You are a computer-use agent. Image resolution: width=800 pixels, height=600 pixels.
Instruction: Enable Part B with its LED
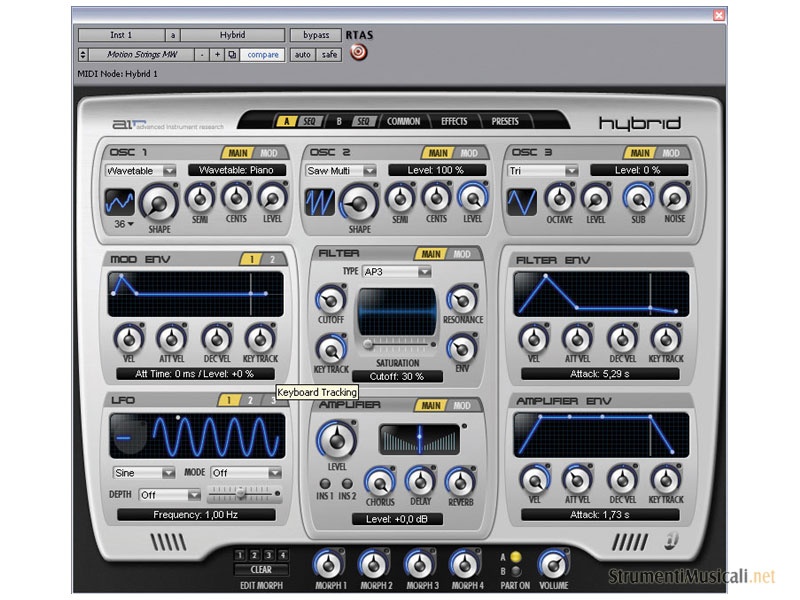click(x=515, y=572)
